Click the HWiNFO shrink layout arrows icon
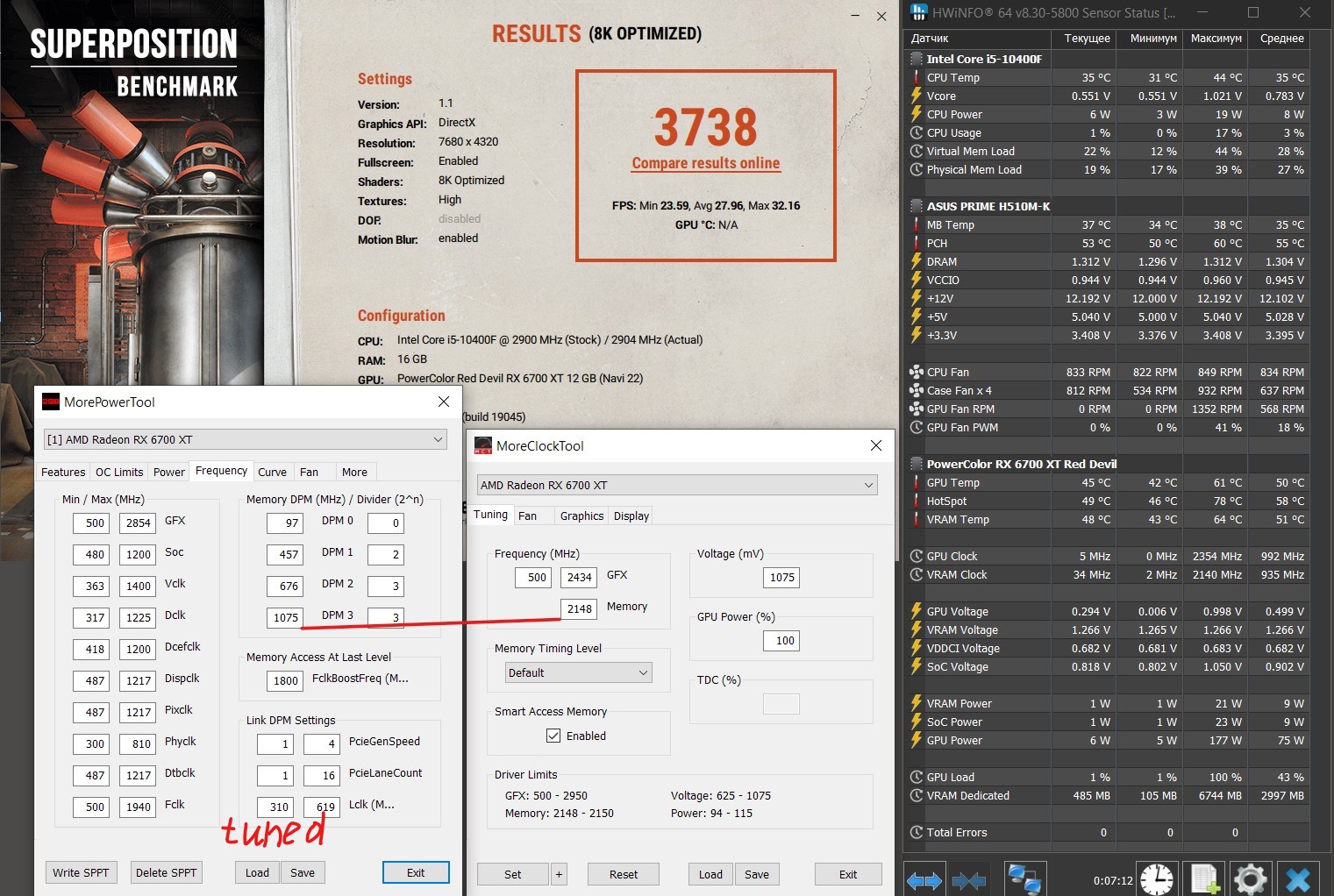1334x896 pixels. pyautogui.click(x=969, y=879)
